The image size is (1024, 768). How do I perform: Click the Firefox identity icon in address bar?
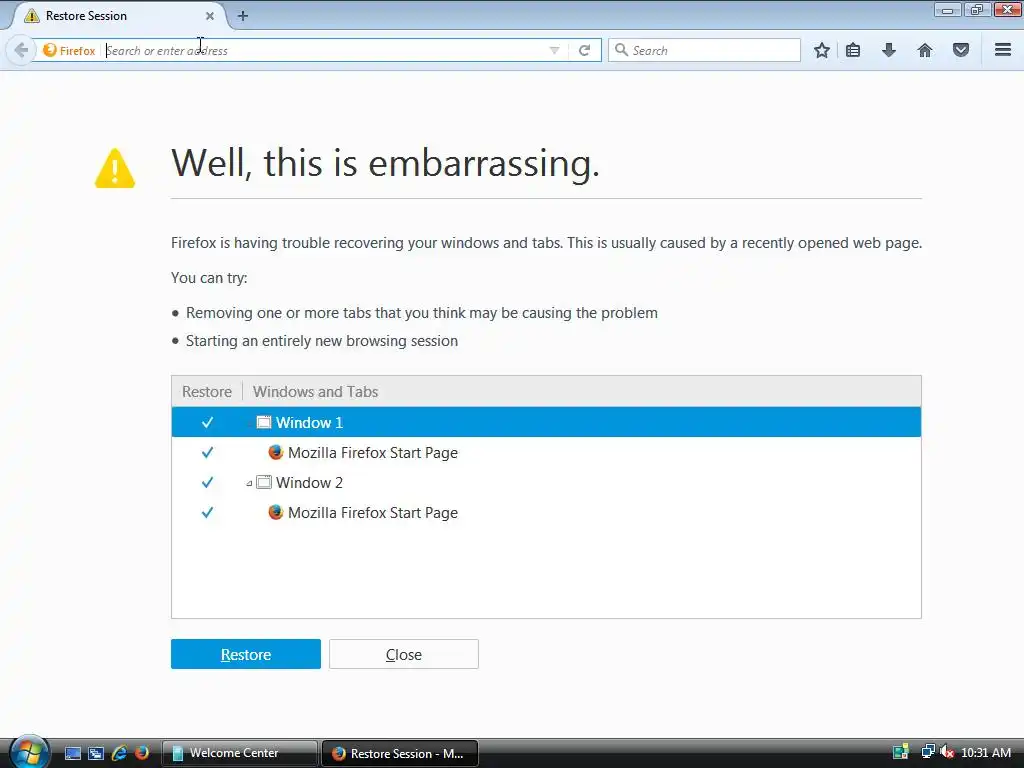[69, 50]
